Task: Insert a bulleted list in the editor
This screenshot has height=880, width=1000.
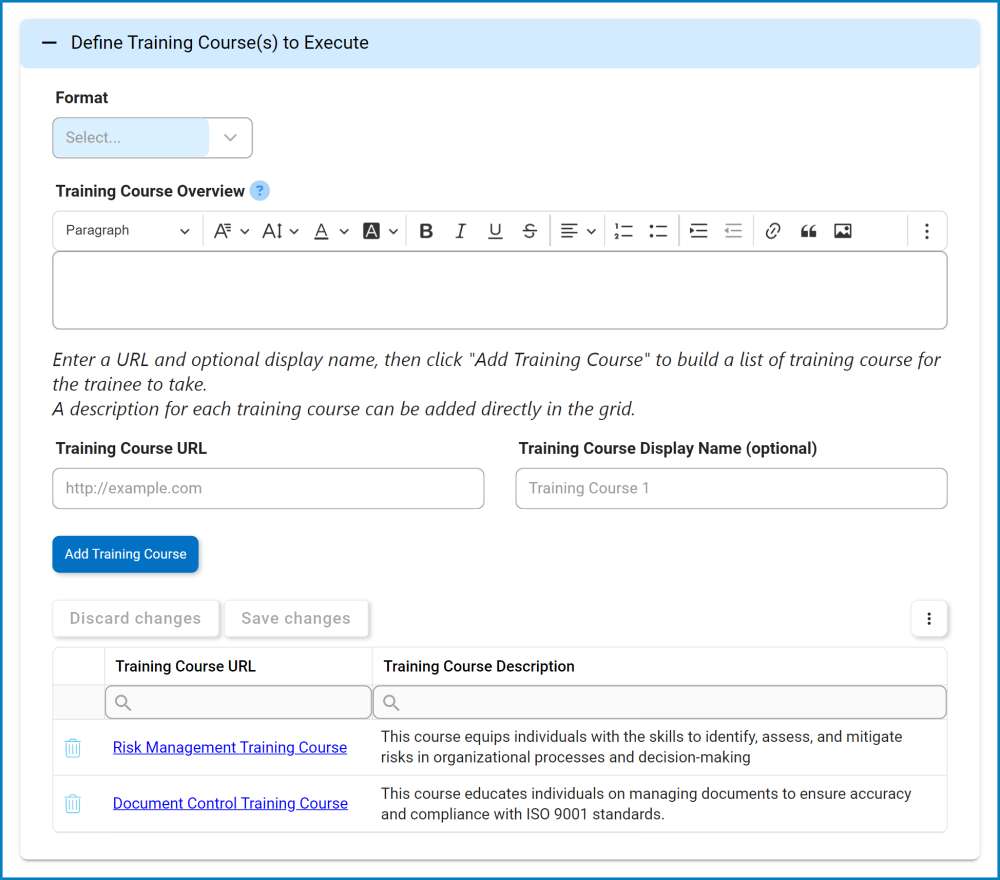Action: point(657,230)
